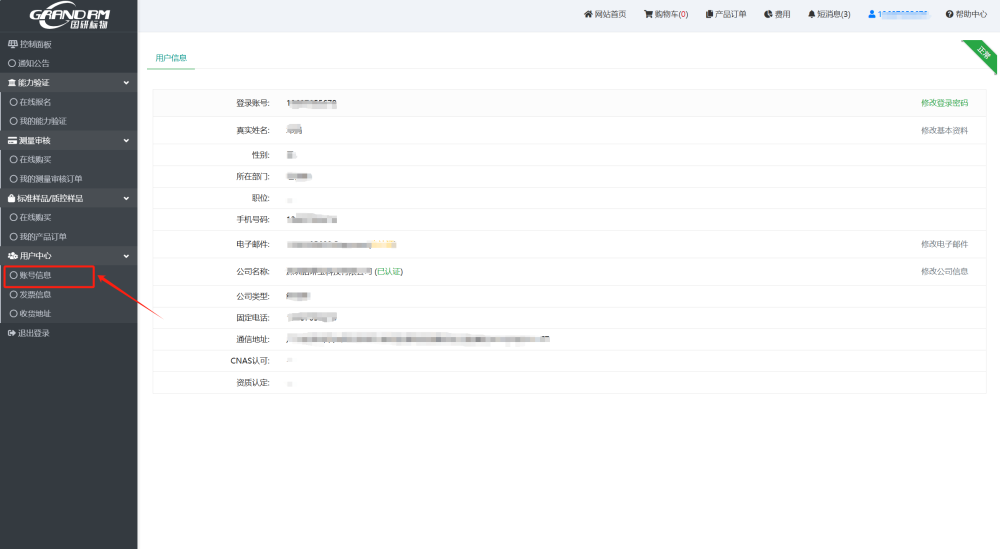The width and height of the screenshot is (1000, 549).
Task: Collapse the 用户中心 section chevron
Action: click(126, 256)
